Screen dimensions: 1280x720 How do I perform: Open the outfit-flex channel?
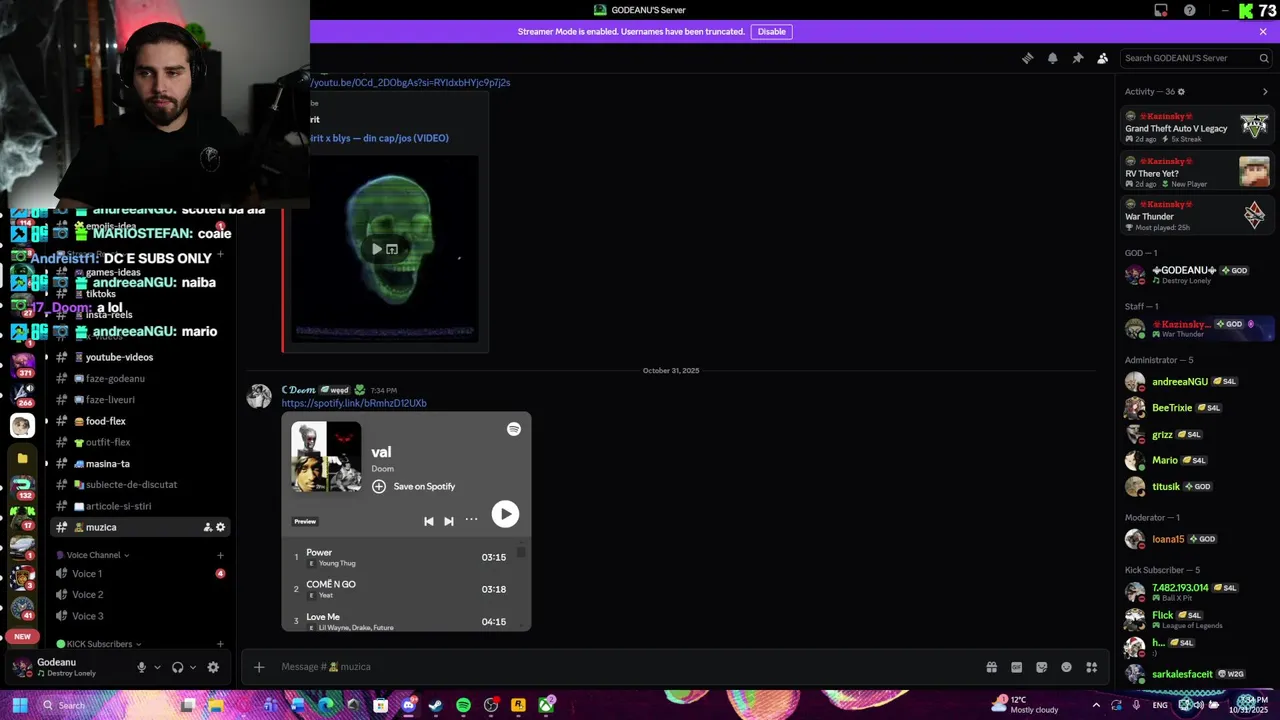click(140, 442)
